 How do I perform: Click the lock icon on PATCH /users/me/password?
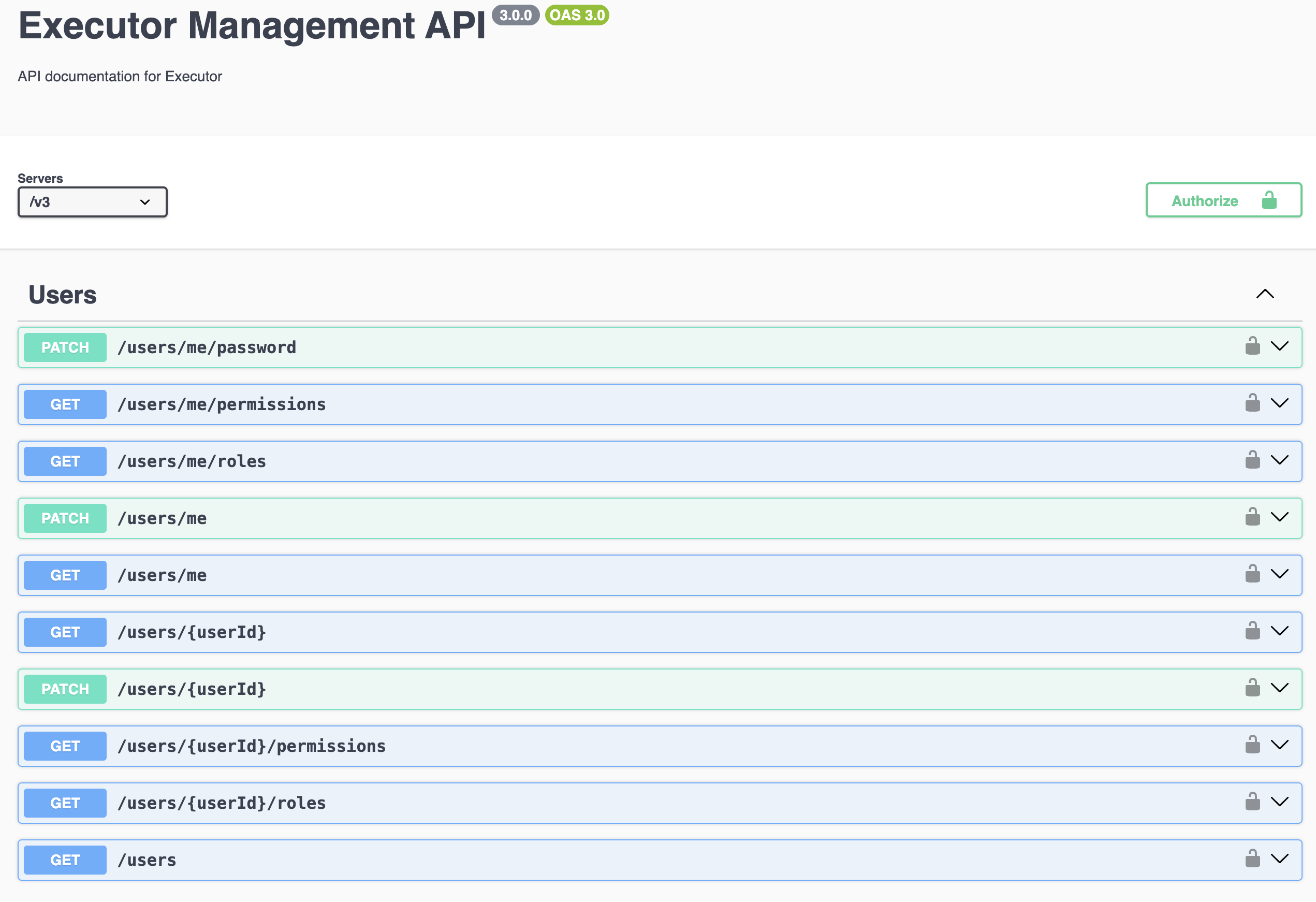click(x=1252, y=346)
